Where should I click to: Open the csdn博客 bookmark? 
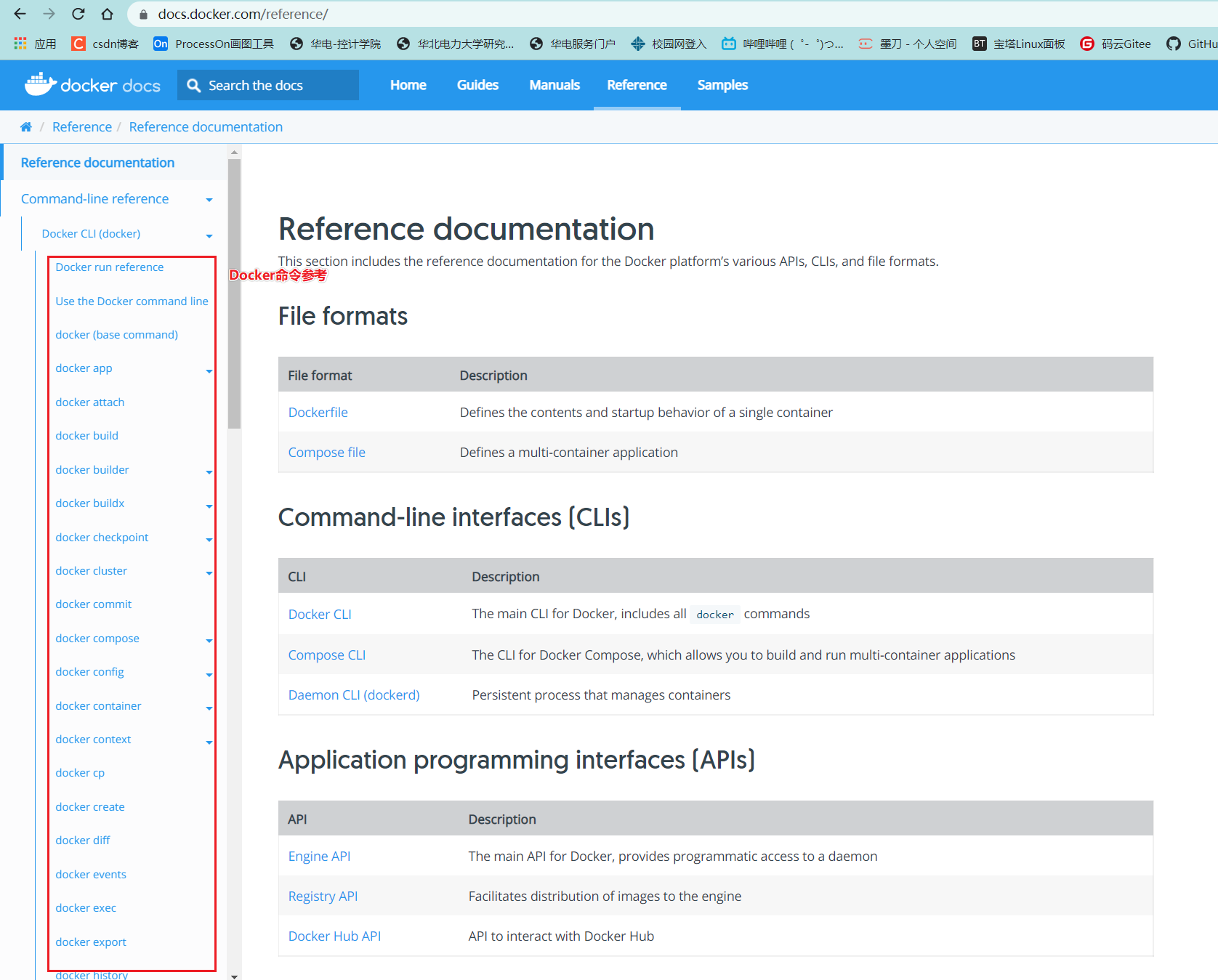105,44
